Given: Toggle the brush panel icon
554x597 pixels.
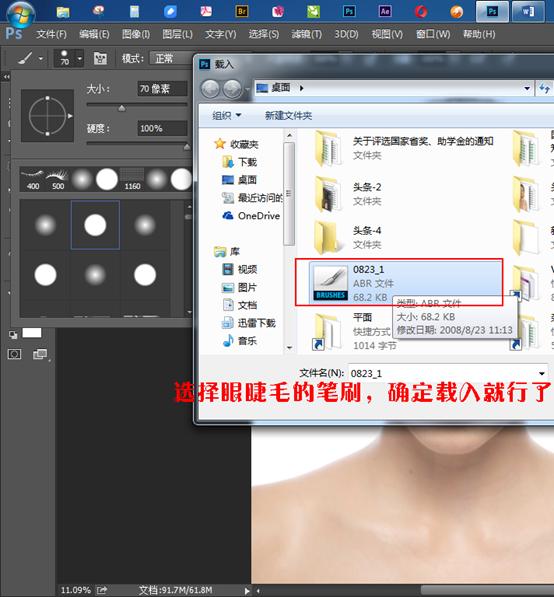Looking at the screenshot, I should pyautogui.click(x=101, y=58).
